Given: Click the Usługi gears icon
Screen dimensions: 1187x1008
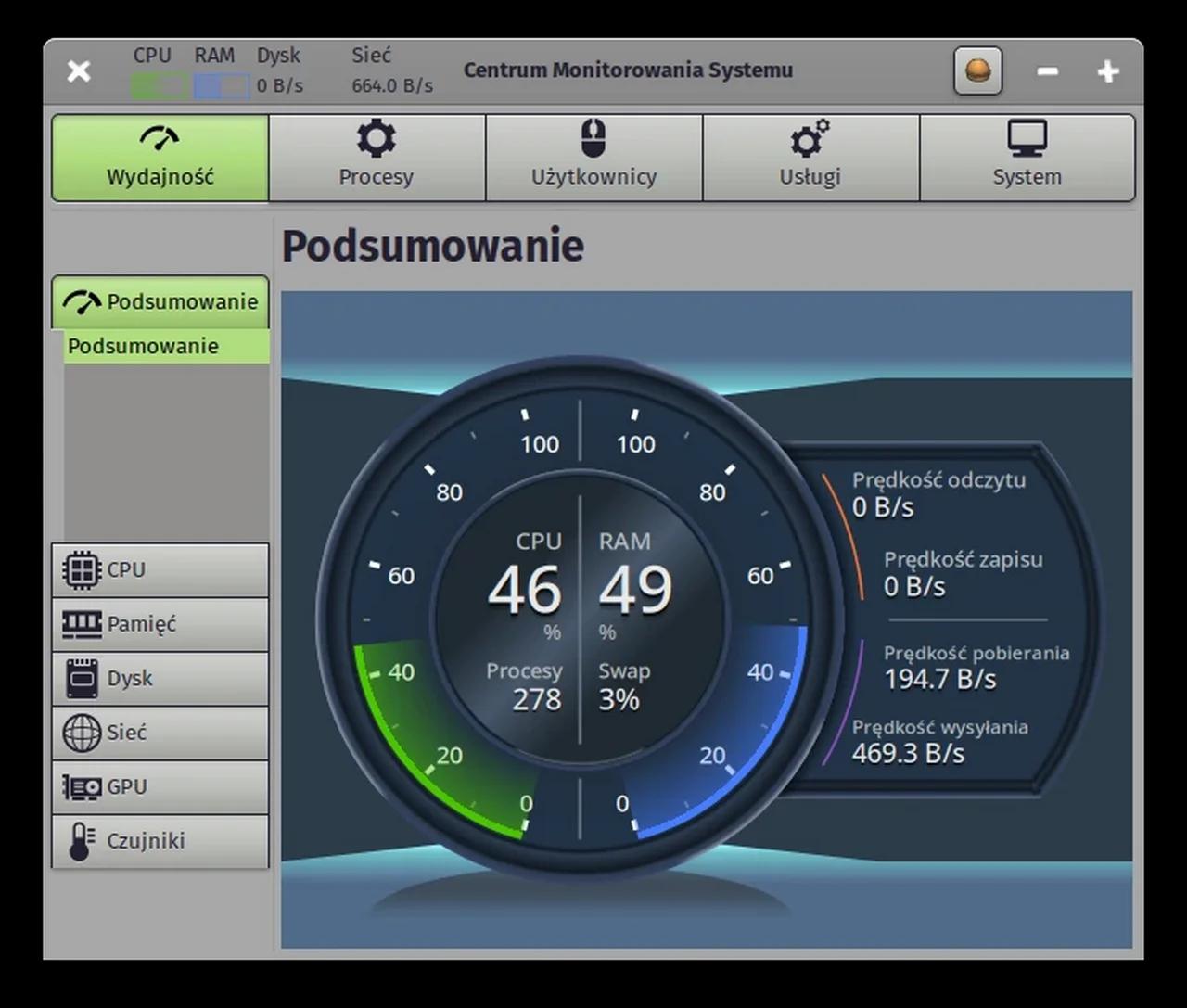Looking at the screenshot, I should pos(810,138).
